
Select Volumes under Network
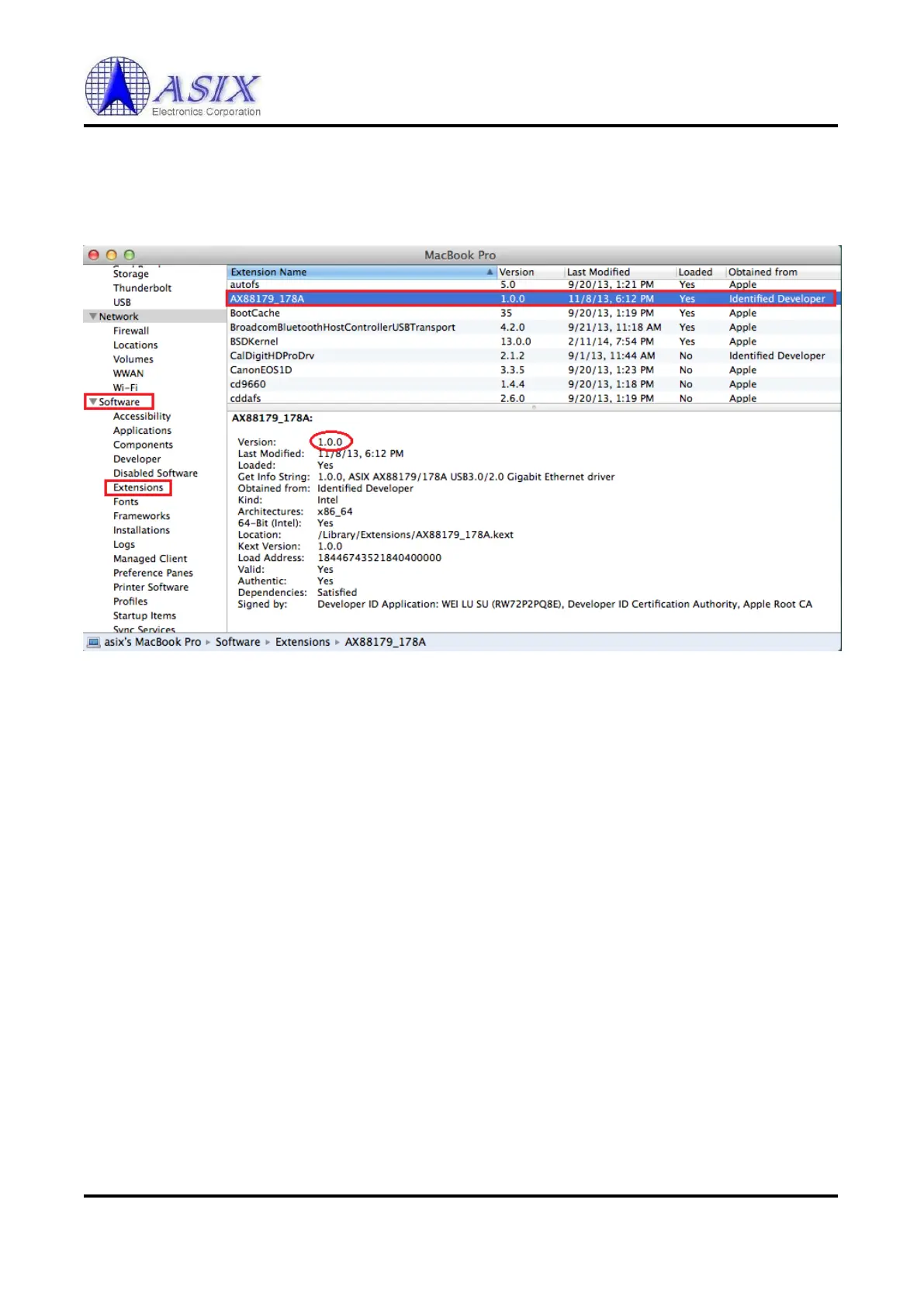pos(133,359)
